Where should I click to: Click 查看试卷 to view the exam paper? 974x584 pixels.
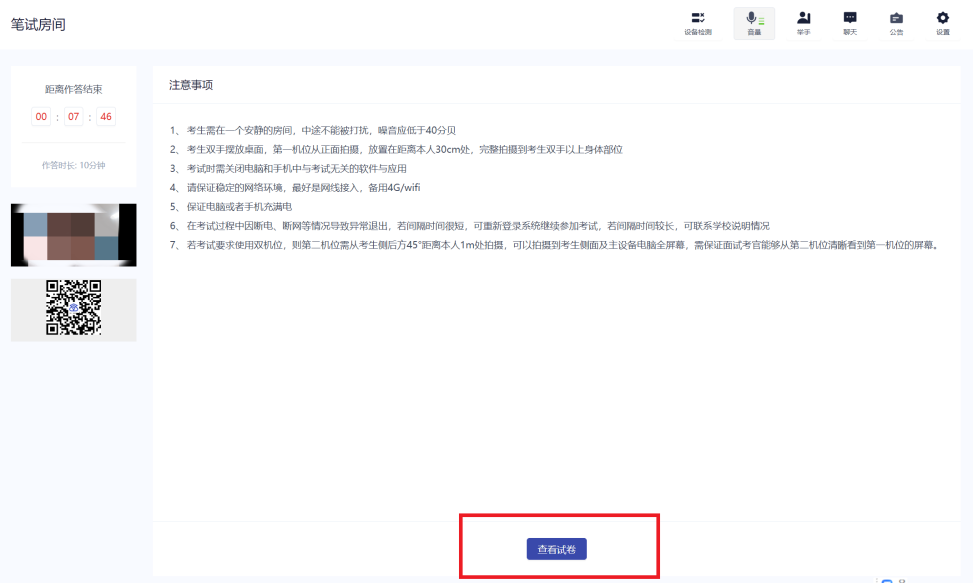(x=556, y=548)
